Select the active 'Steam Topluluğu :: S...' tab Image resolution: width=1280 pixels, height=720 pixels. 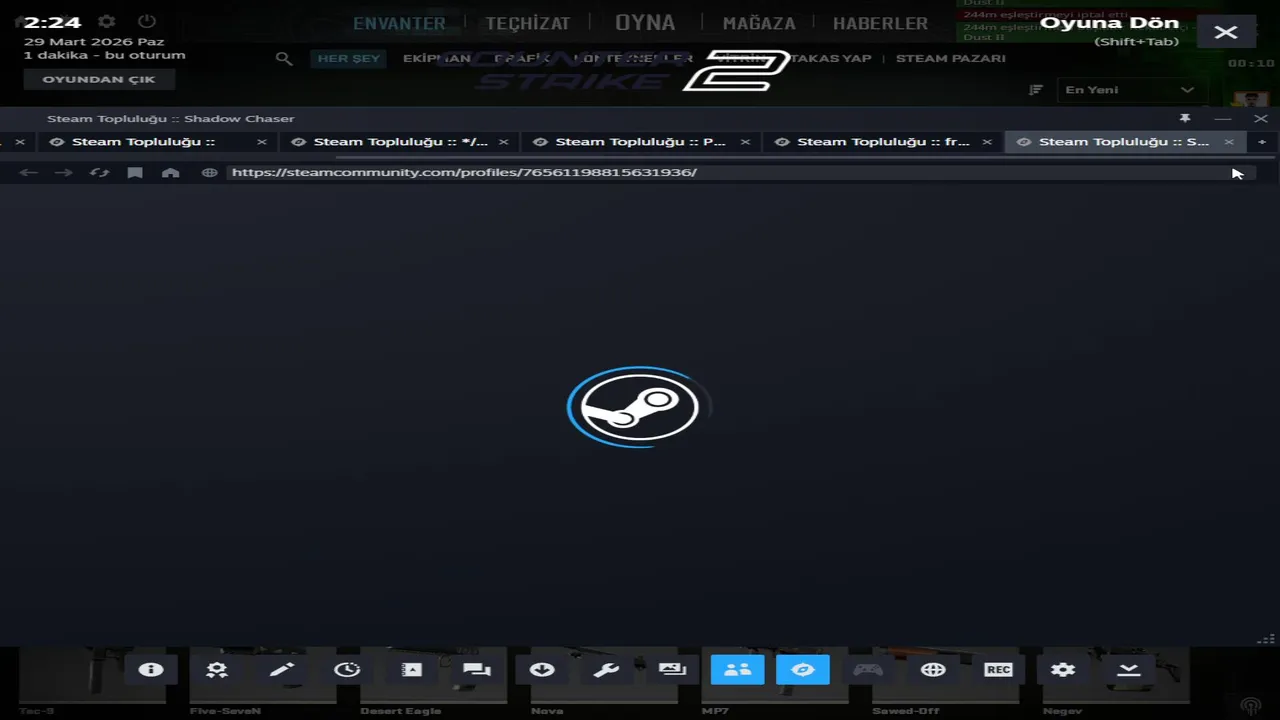point(1123,142)
